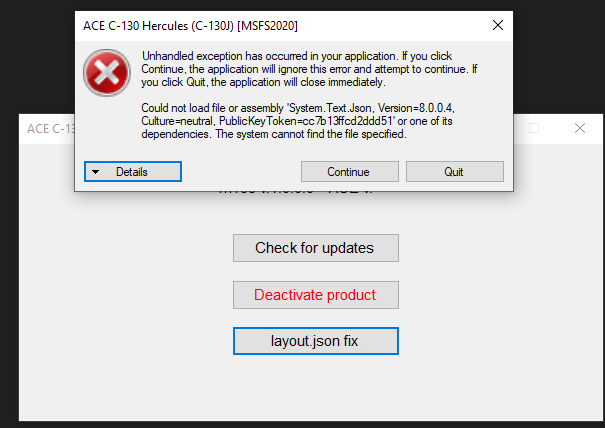Viewport: 605px width, 428px height.
Task: Maximize the background ACE window
Action: [534, 129]
